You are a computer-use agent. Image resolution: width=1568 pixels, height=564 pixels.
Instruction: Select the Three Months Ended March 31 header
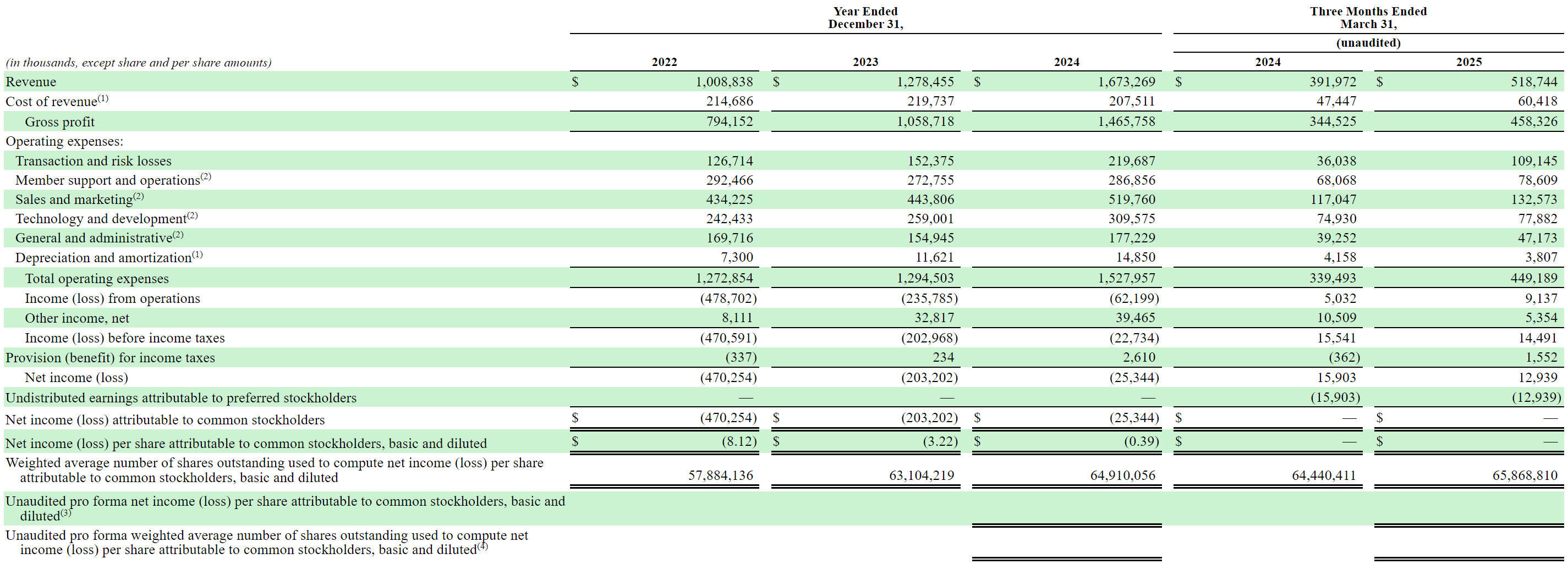(1368, 18)
